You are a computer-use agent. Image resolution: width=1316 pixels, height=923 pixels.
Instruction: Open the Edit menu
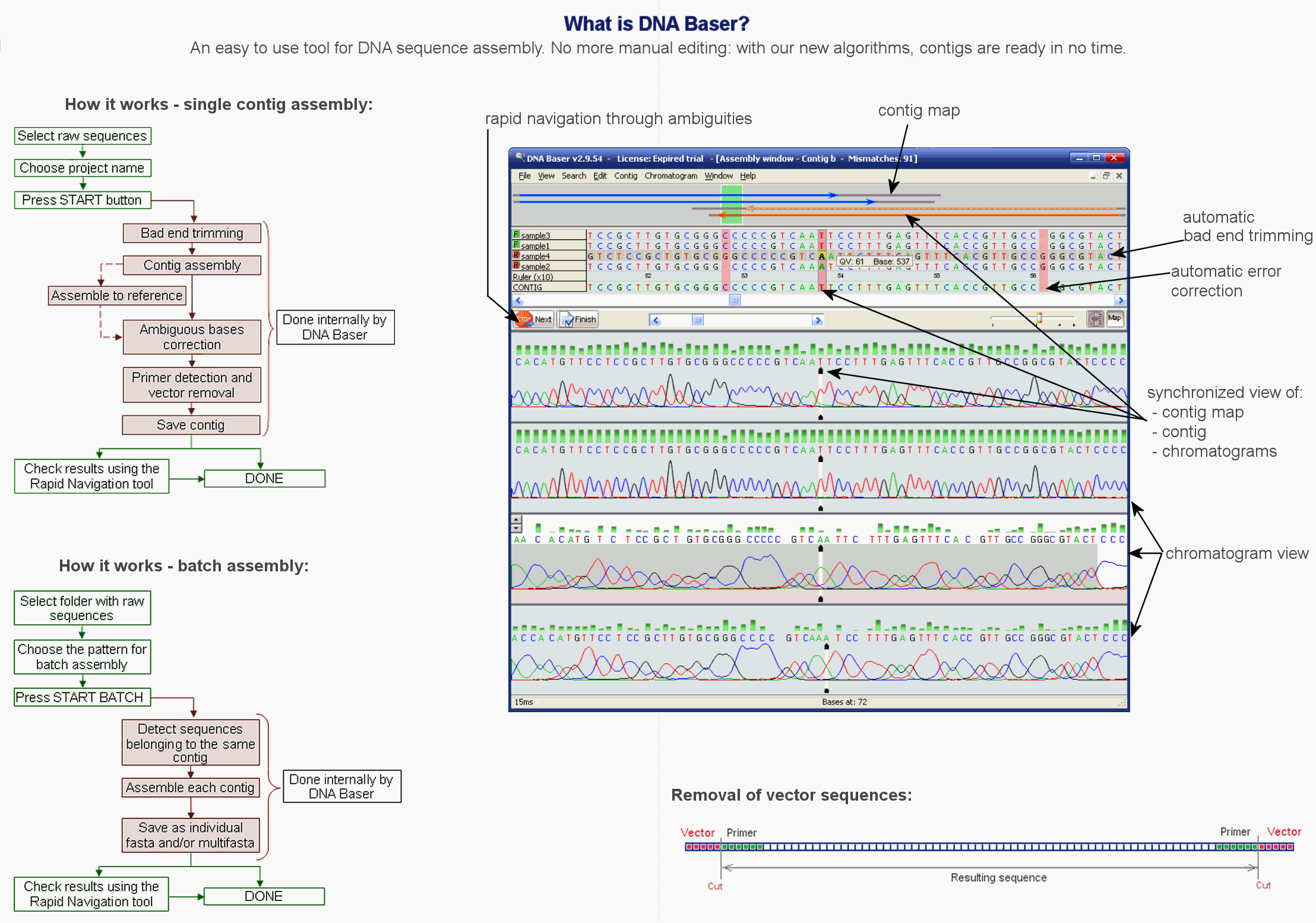600,176
